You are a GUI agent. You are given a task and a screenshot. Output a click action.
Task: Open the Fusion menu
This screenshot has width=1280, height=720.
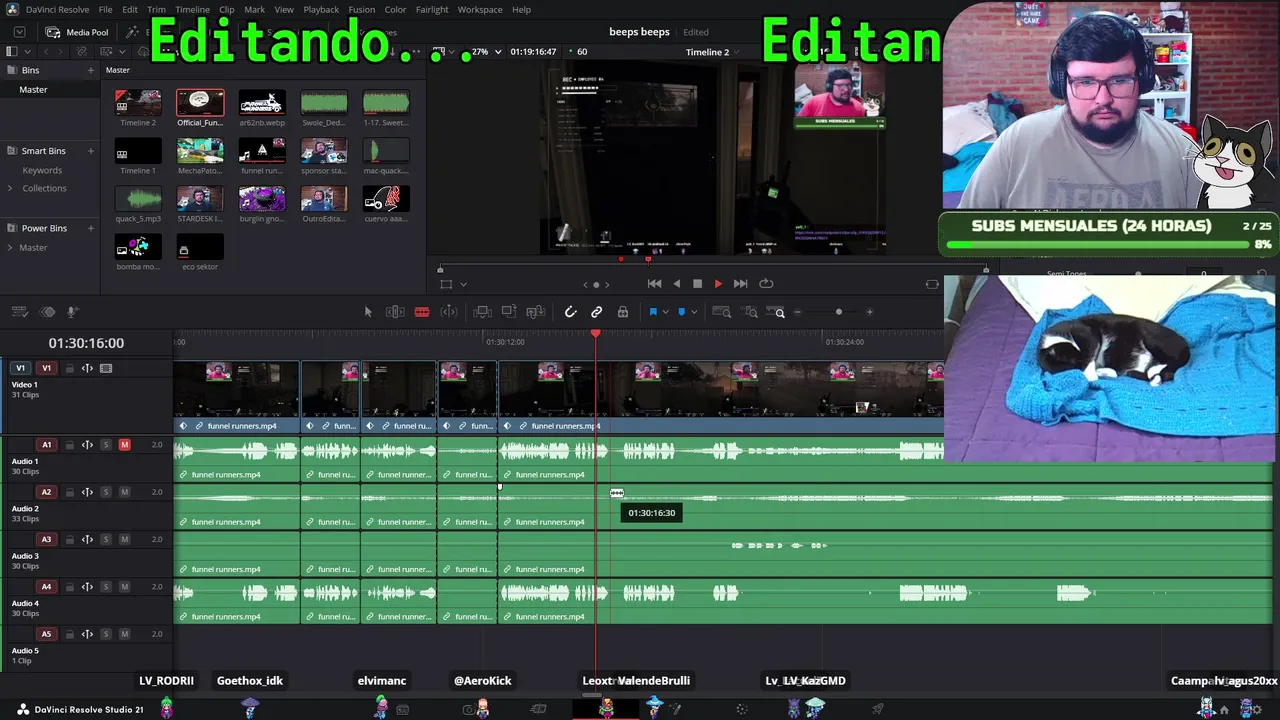tap(361, 10)
